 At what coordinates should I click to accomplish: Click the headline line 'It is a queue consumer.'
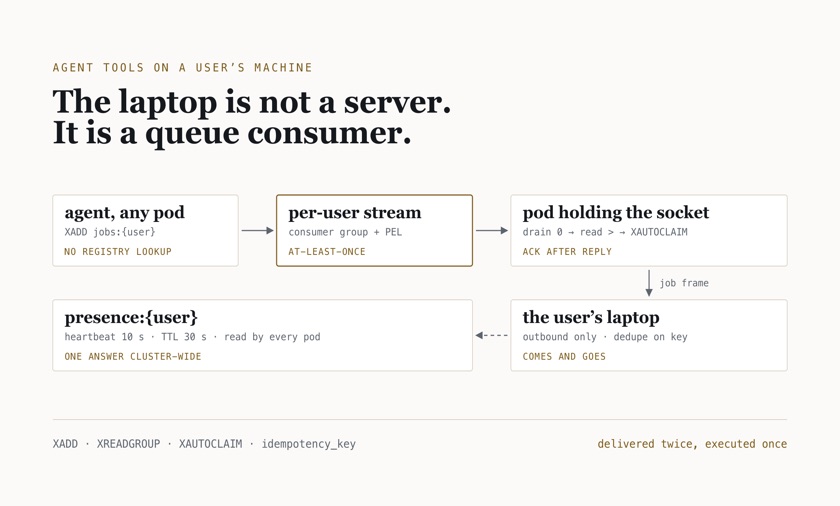pos(232,133)
